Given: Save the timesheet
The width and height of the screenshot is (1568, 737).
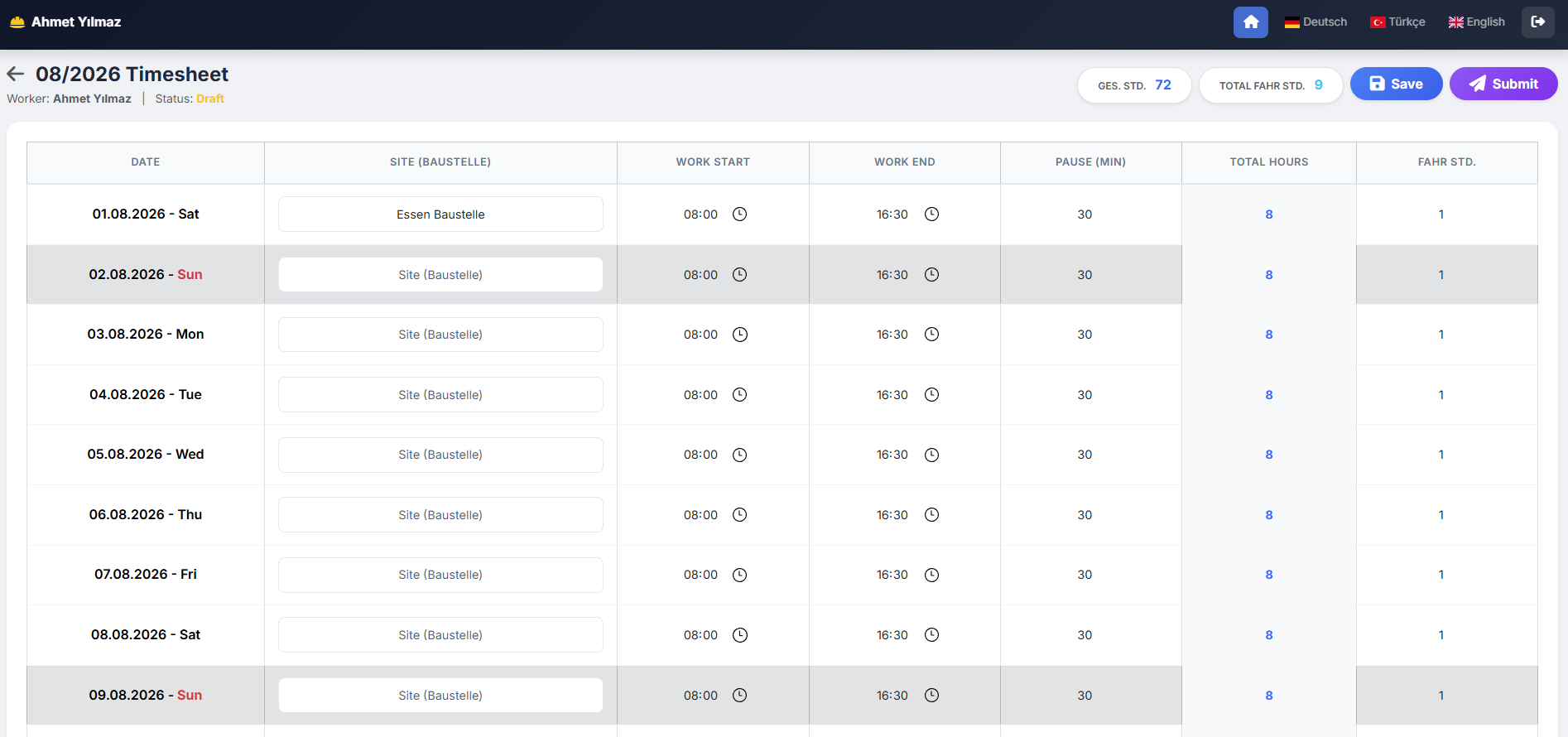Looking at the screenshot, I should pyautogui.click(x=1396, y=84).
